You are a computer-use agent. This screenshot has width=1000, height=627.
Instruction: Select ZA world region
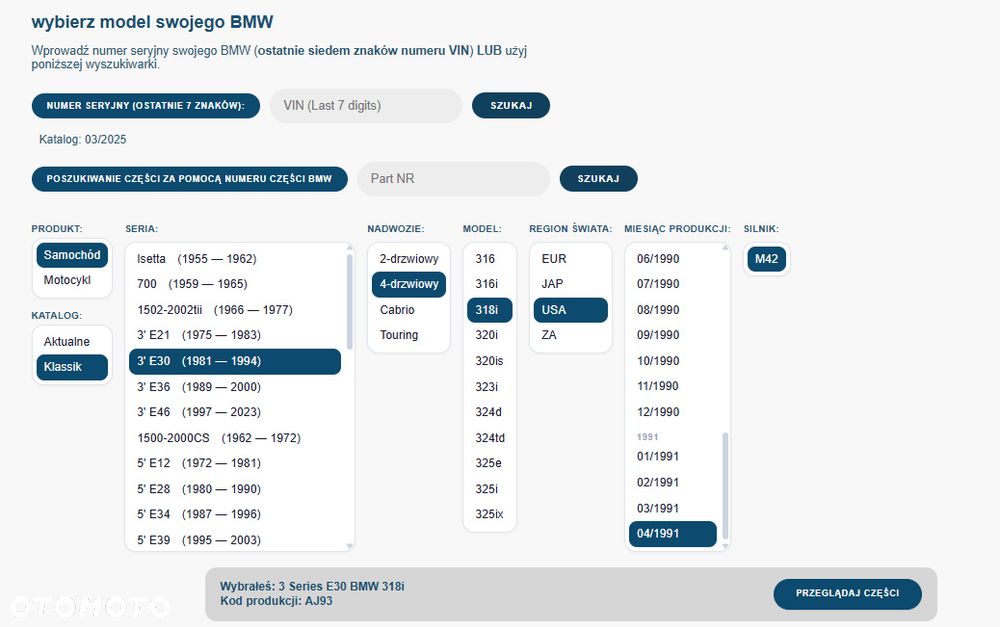pyautogui.click(x=570, y=335)
